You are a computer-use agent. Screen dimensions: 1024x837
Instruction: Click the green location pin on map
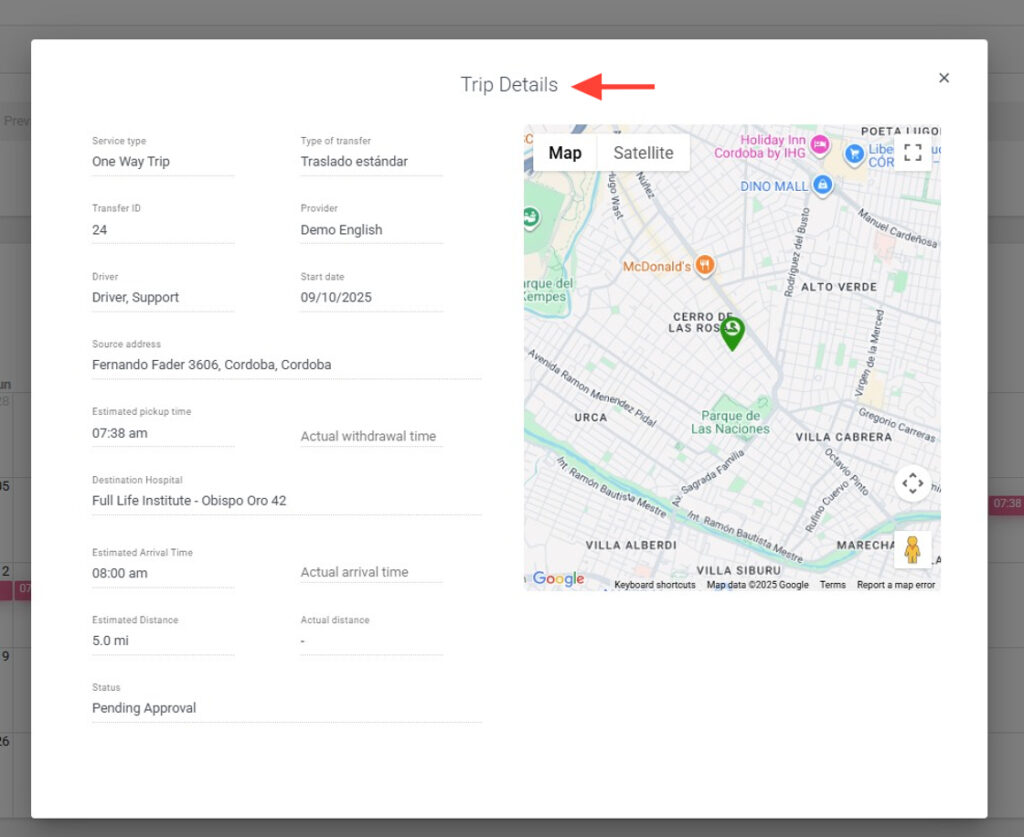(732, 332)
